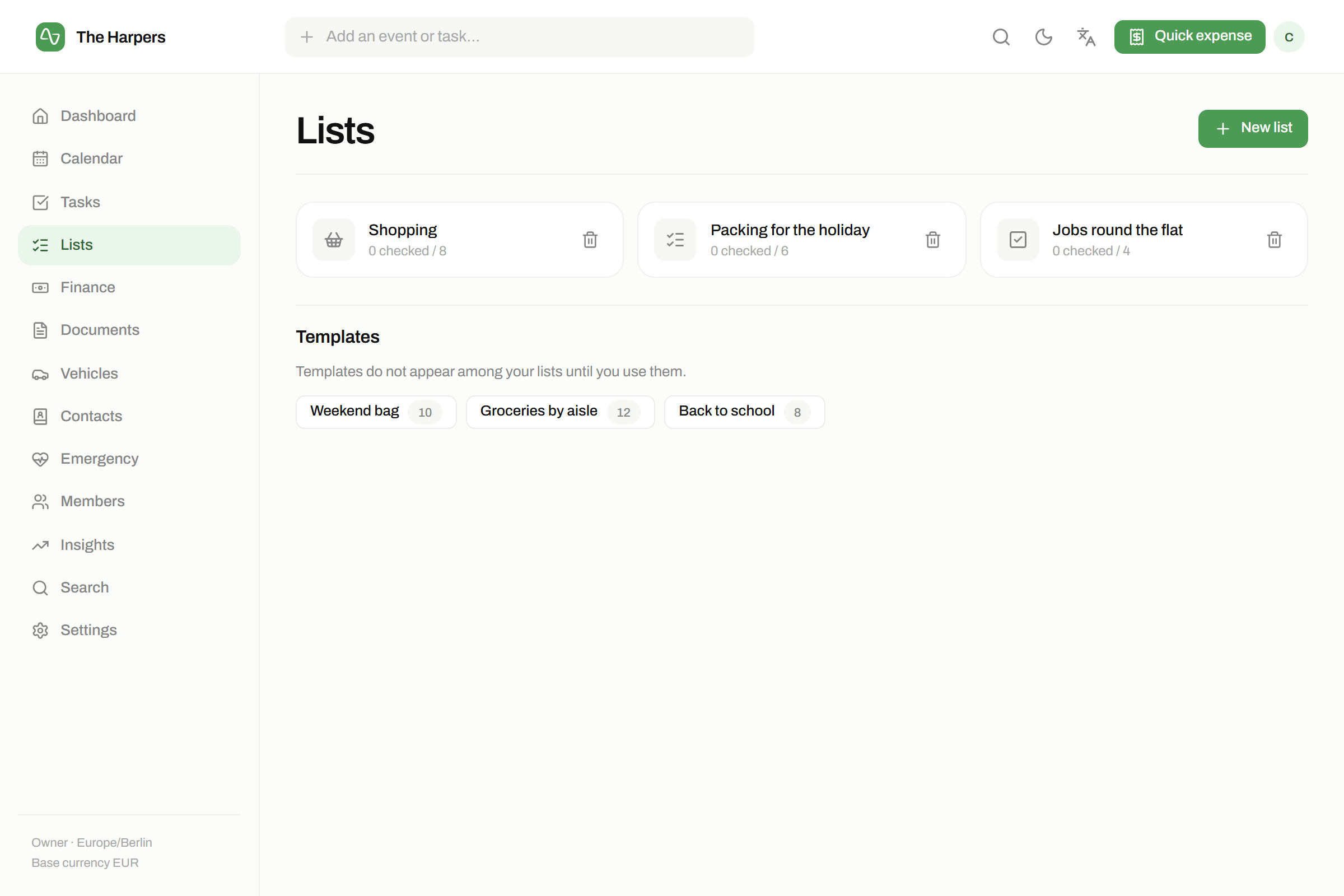
Task: Create a list with New list button
Action: pyautogui.click(x=1253, y=129)
